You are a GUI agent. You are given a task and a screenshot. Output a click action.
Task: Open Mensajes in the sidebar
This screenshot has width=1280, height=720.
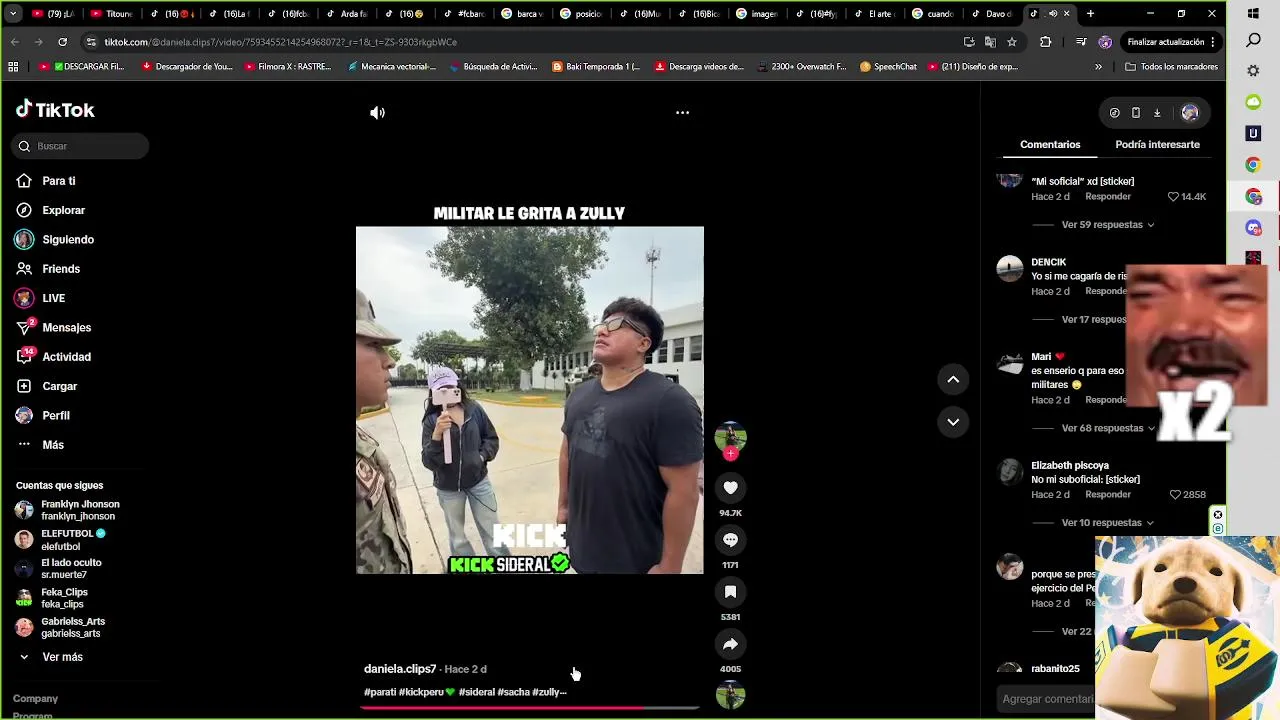click(66, 328)
